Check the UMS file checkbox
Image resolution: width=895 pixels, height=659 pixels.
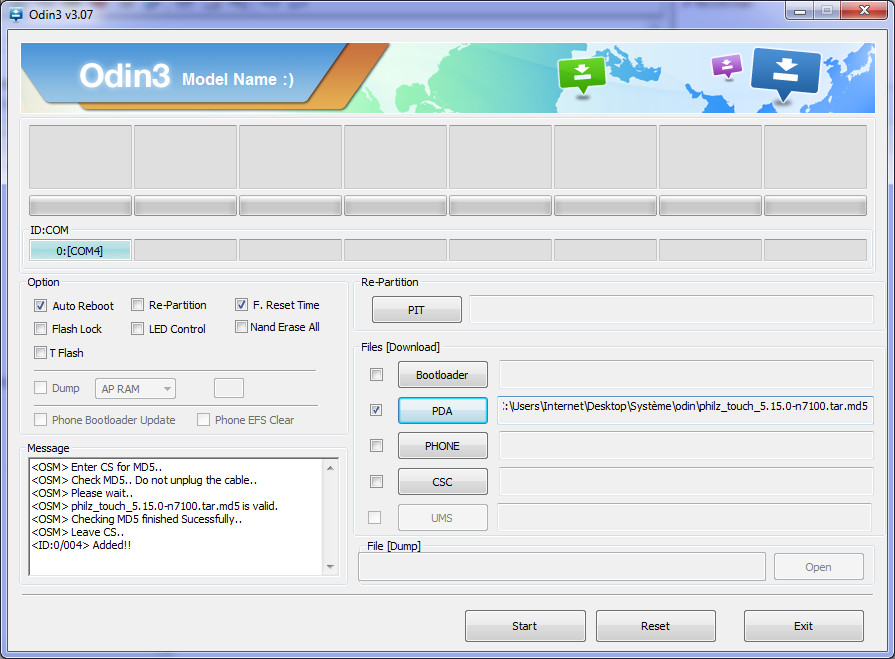[x=374, y=517]
